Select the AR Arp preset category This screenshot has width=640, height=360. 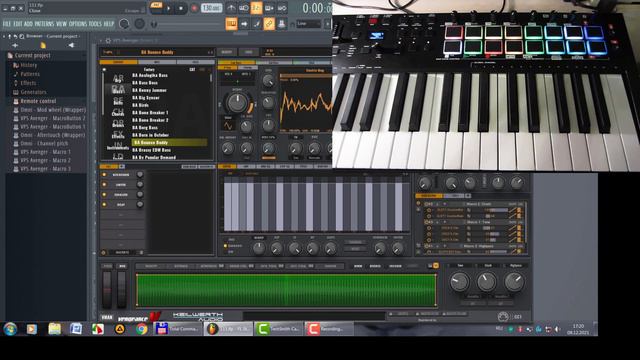click(118, 78)
